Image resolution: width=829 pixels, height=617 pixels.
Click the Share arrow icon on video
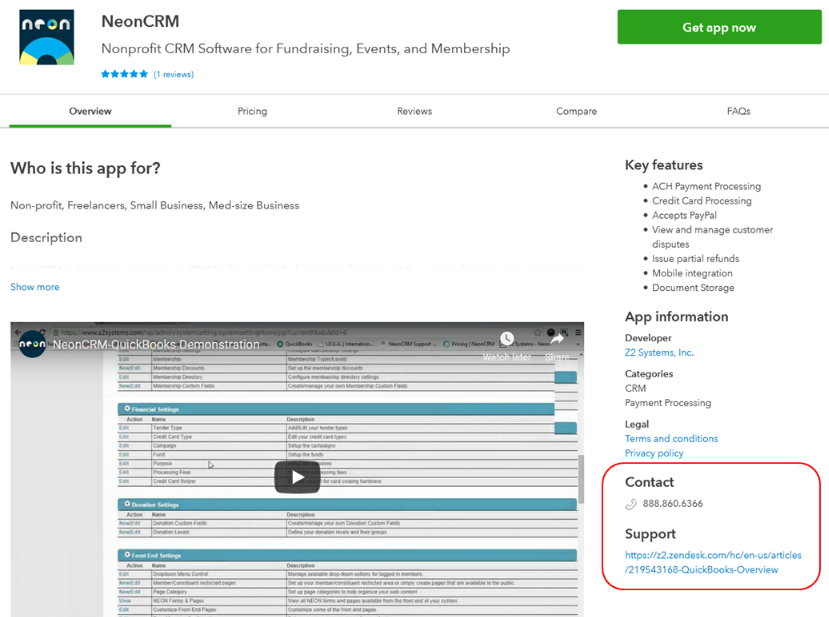pyautogui.click(x=557, y=339)
